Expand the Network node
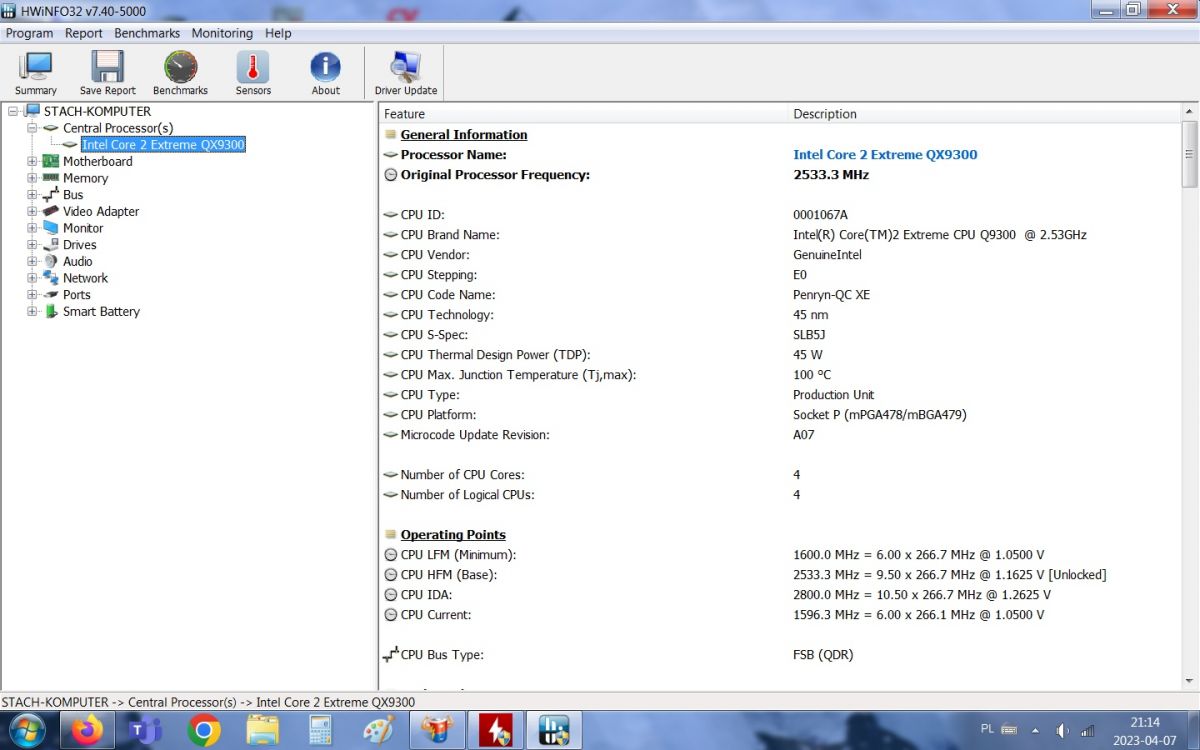The height and width of the screenshot is (750, 1200). (x=32, y=278)
